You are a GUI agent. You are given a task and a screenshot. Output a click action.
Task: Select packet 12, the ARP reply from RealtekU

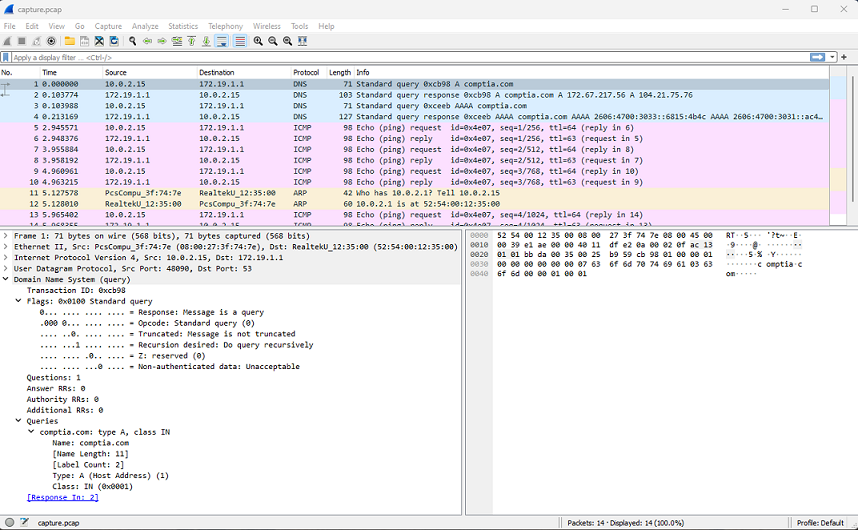[415, 204]
